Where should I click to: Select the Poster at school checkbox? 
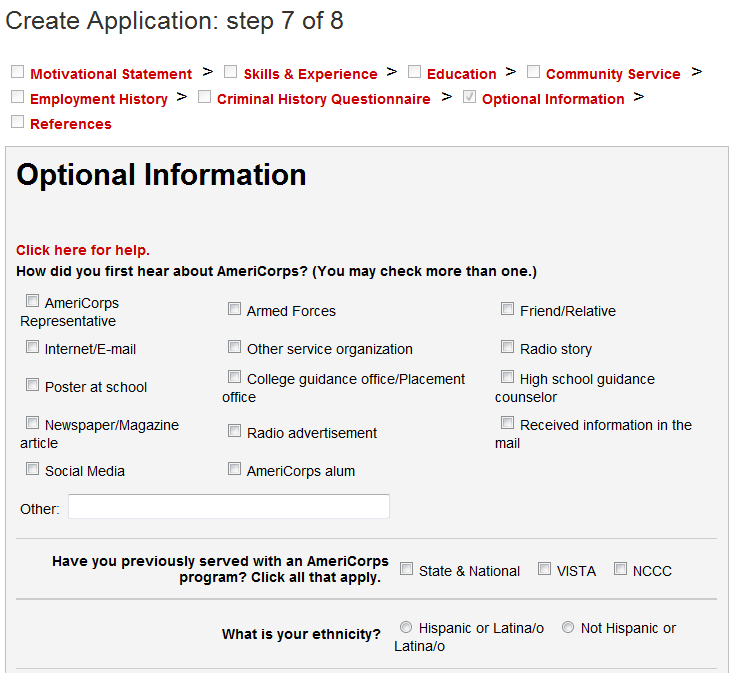(33, 385)
